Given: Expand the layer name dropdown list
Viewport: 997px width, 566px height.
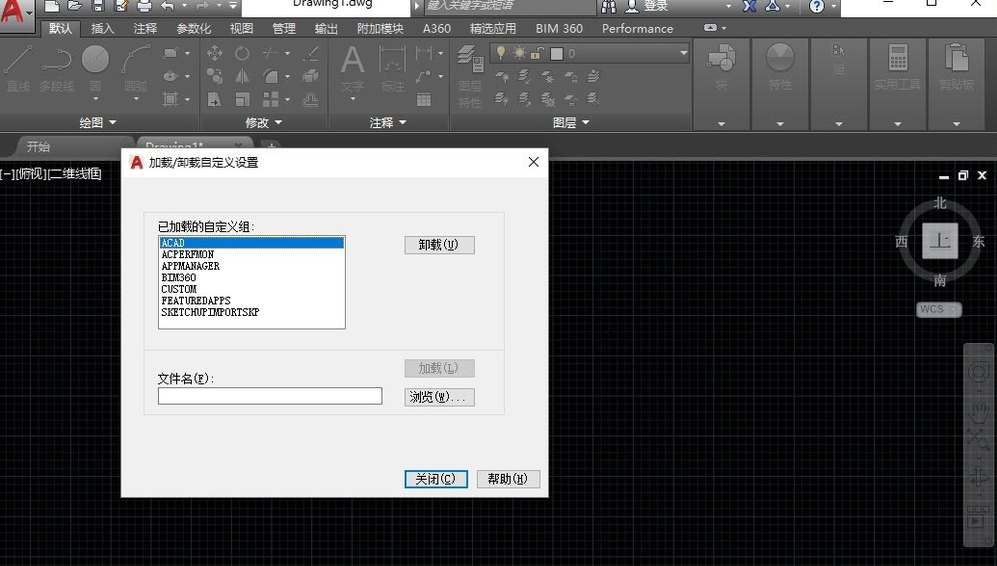Looking at the screenshot, I should pyautogui.click(x=684, y=53).
